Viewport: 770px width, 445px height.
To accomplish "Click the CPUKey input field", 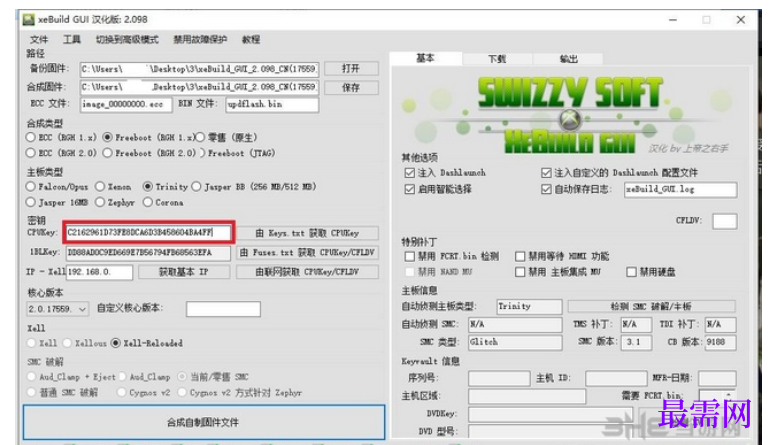I will click(148, 232).
